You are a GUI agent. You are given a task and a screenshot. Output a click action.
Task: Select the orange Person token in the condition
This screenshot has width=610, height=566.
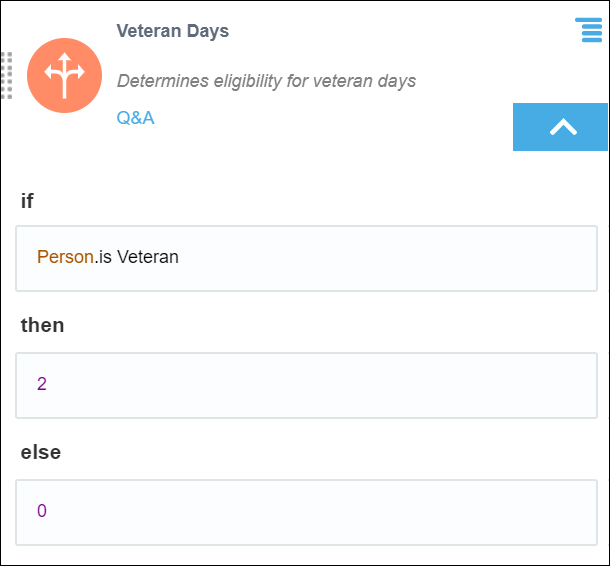pyautogui.click(x=65, y=257)
